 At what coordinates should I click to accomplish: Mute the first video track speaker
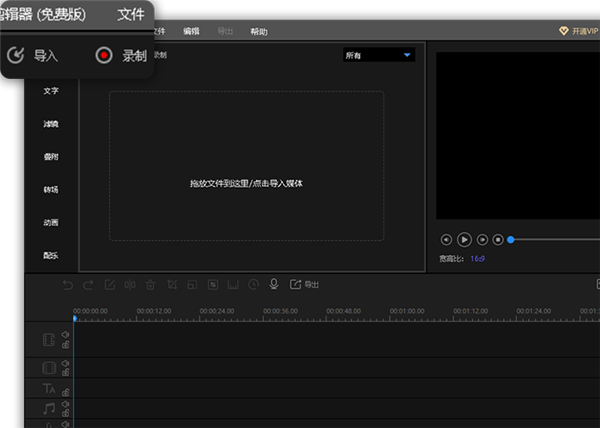pos(65,335)
